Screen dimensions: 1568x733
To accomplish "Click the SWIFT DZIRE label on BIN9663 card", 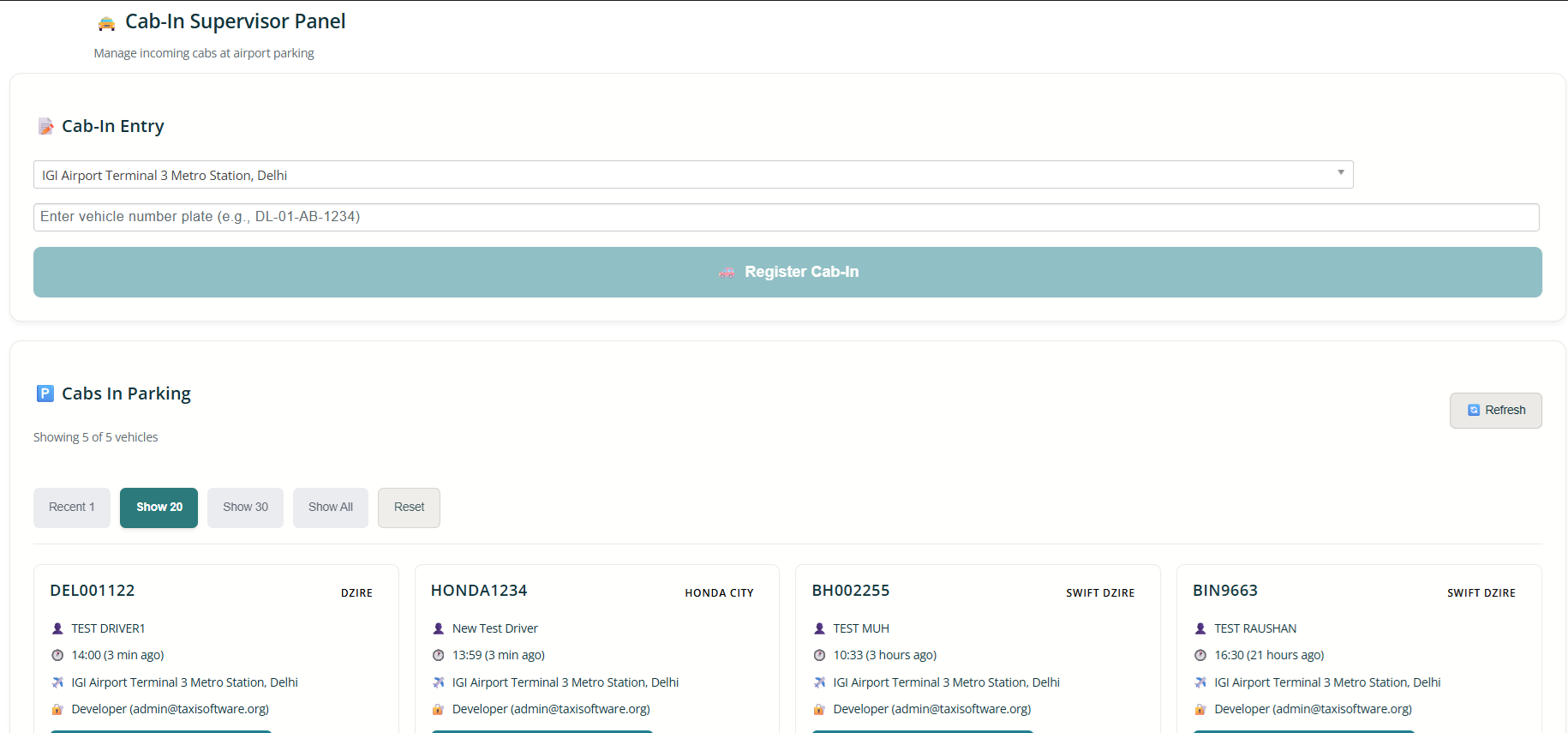I will [x=1481, y=593].
